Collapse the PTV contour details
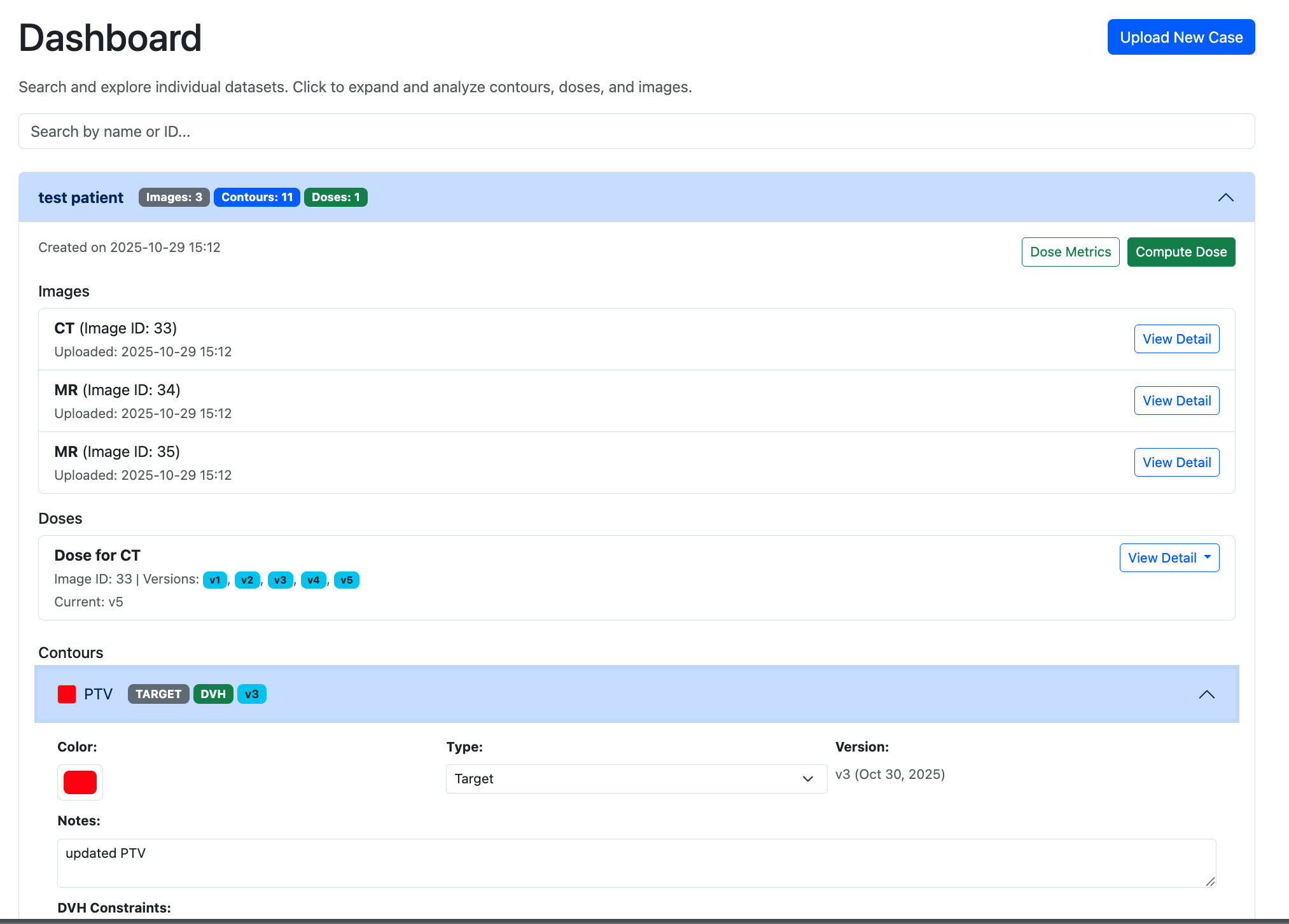The width and height of the screenshot is (1289, 924). point(1207,694)
